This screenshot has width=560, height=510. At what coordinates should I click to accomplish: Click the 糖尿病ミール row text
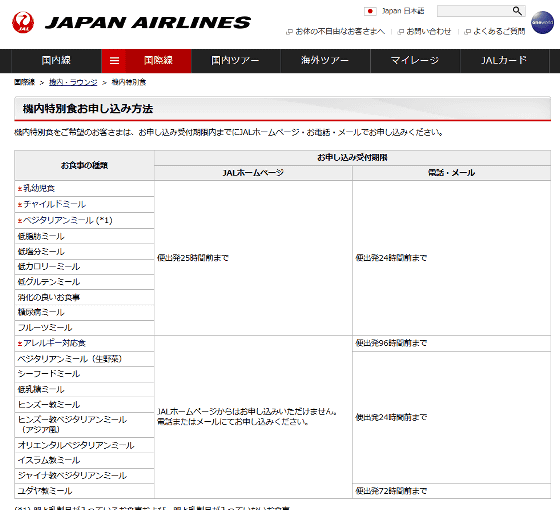pyautogui.click(x=41, y=312)
